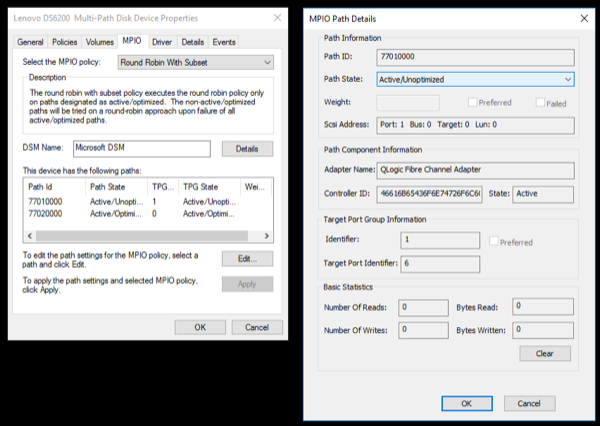Click the Bytes Read field
This screenshot has width=600, height=426.
pos(543,307)
